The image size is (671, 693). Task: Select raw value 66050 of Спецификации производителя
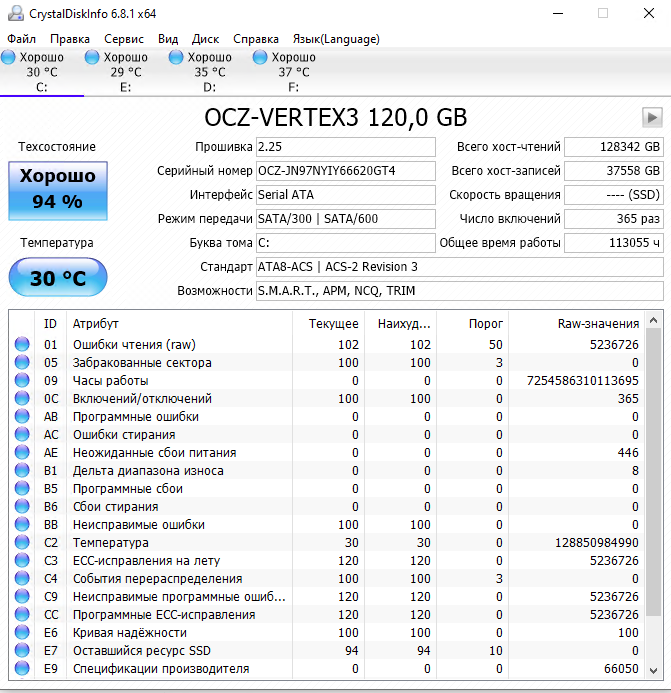coord(621,669)
